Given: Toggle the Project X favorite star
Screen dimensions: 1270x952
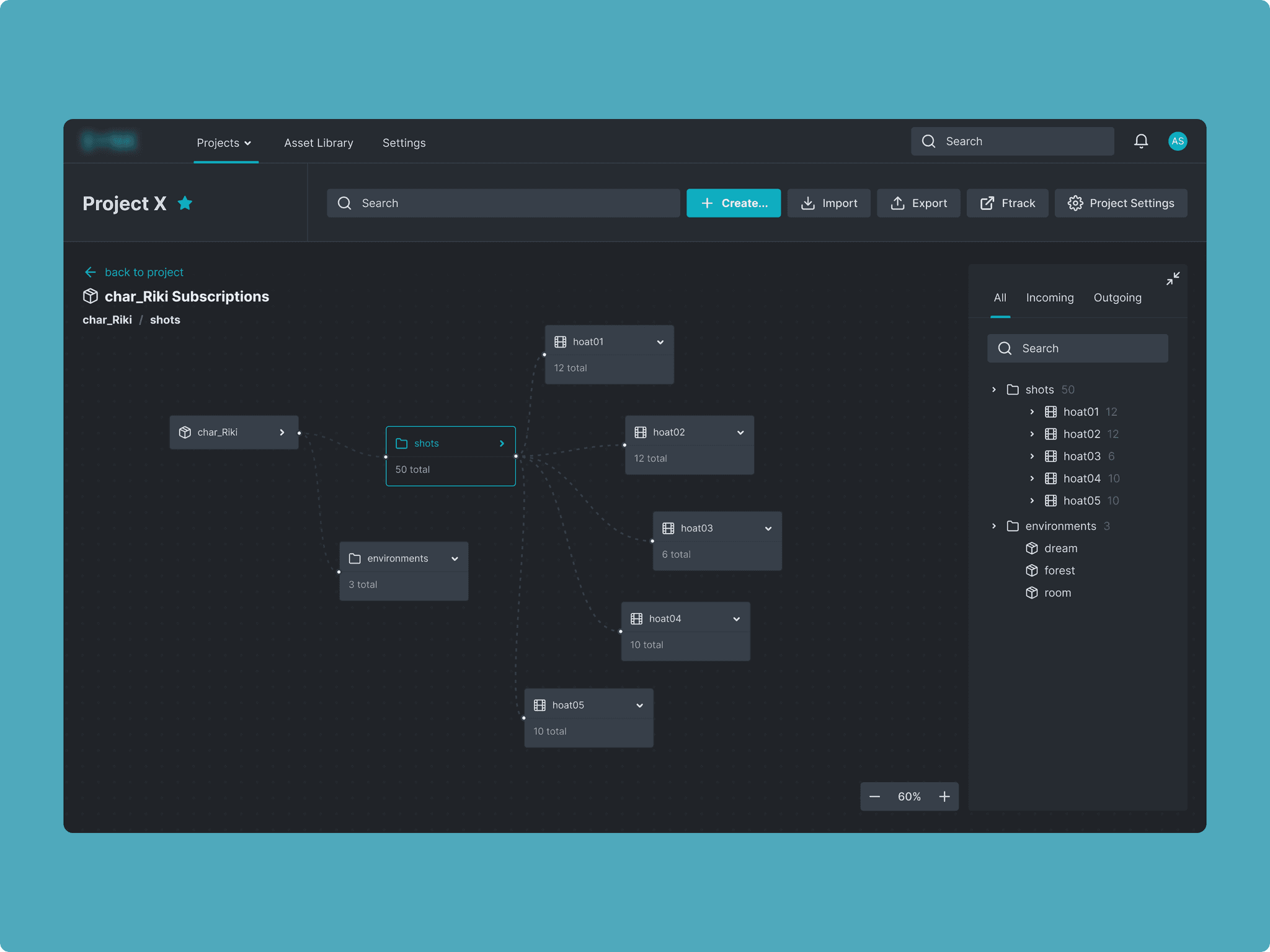Looking at the screenshot, I should click(x=185, y=203).
